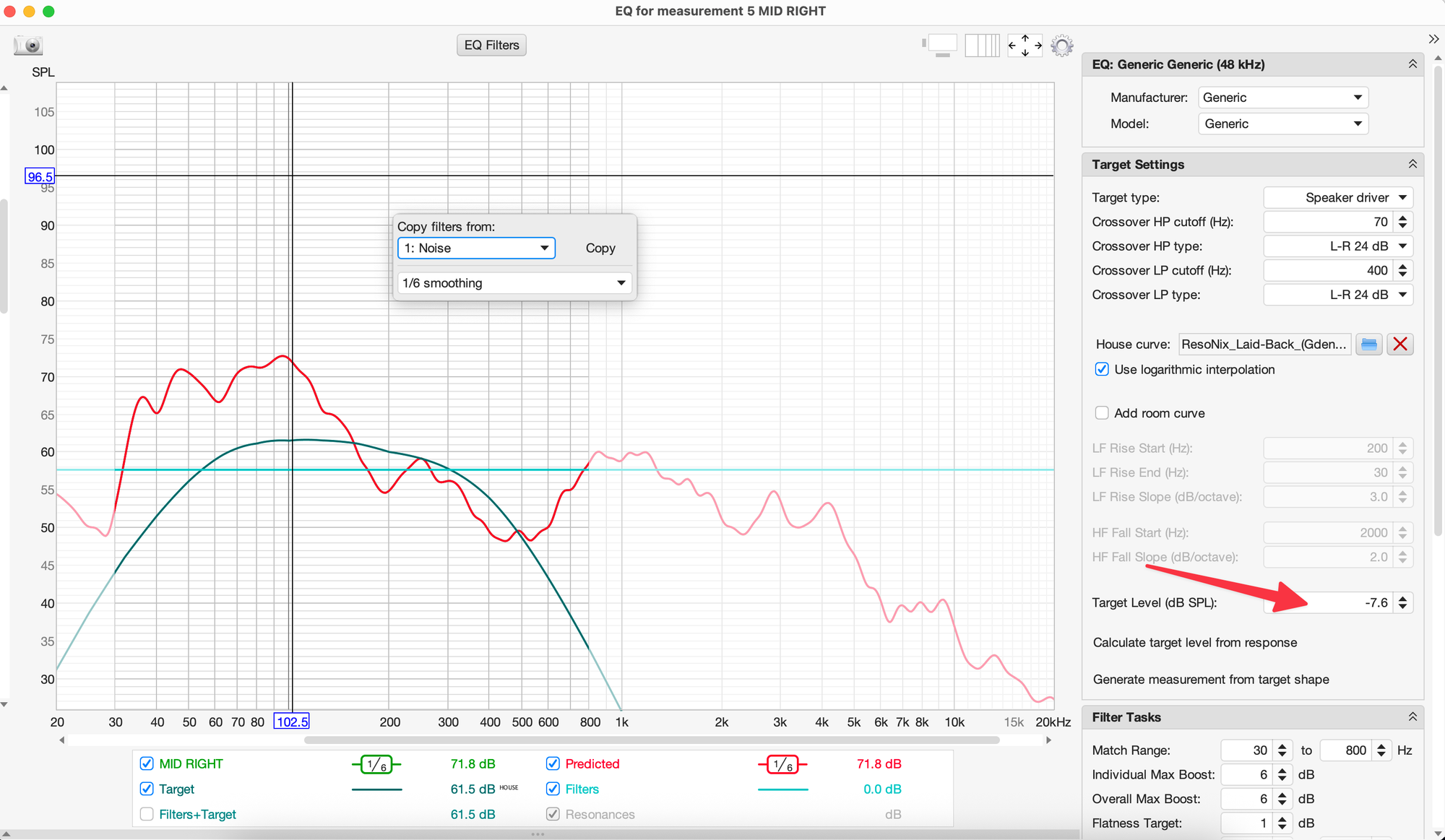The height and width of the screenshot is (840, 1445).
Task: Click Copy filters button
Action: tap(600, 248)
